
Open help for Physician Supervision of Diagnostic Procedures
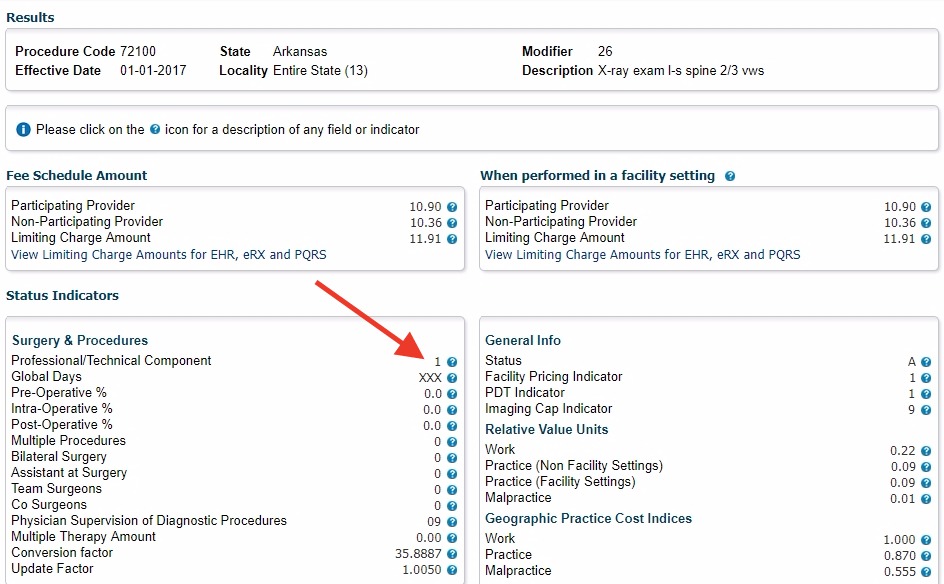pyautogui.click(x=452, y=522)
